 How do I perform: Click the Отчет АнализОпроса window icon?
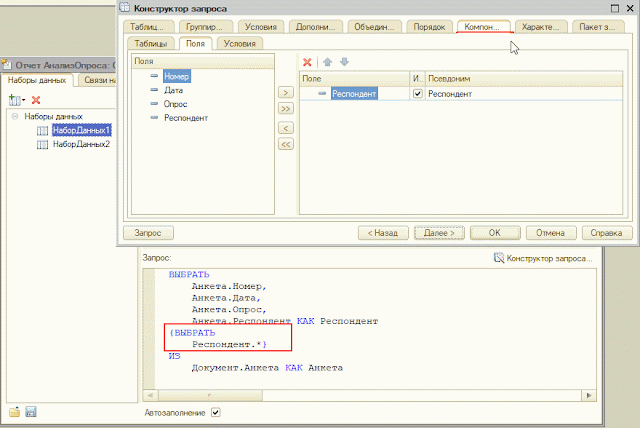(x=7, y=65)
